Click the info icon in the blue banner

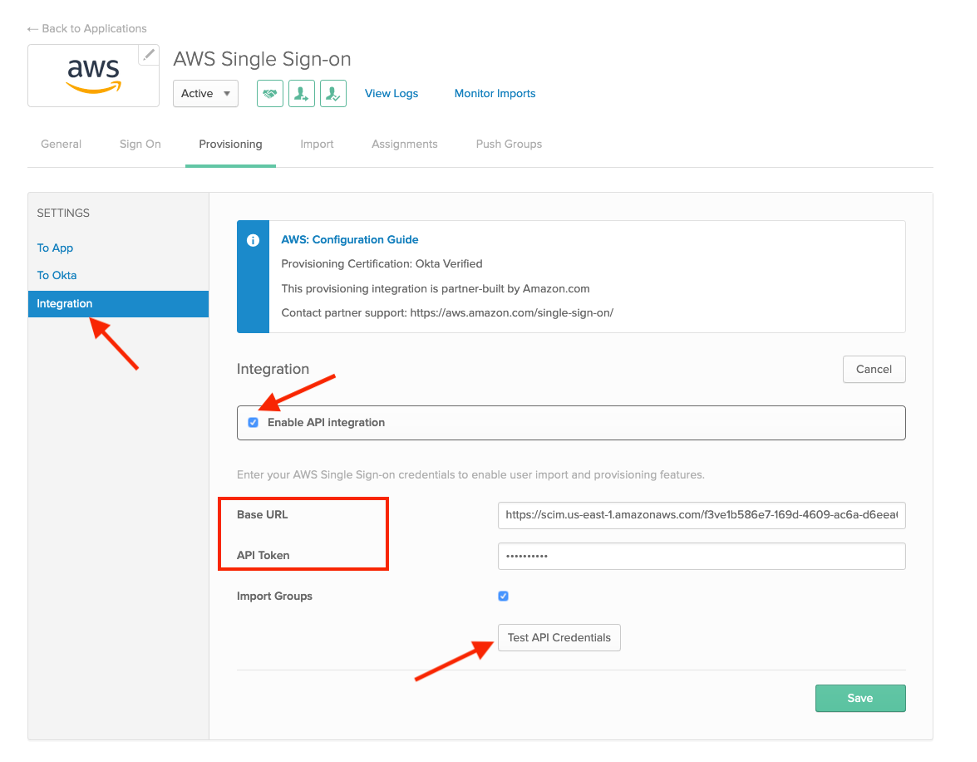click(252, 240)
